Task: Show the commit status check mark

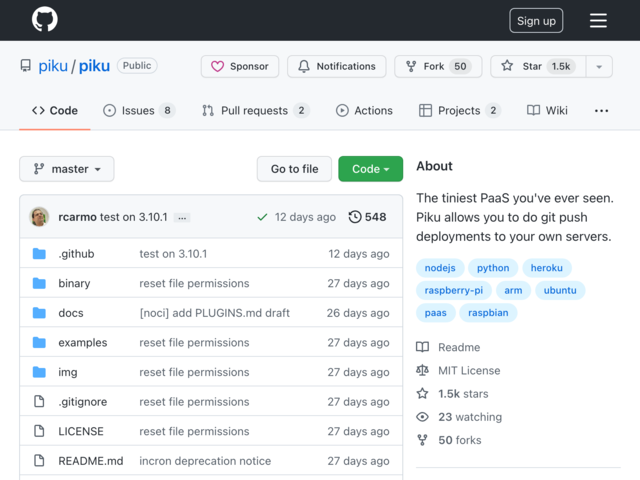Action: click(262, 217)
